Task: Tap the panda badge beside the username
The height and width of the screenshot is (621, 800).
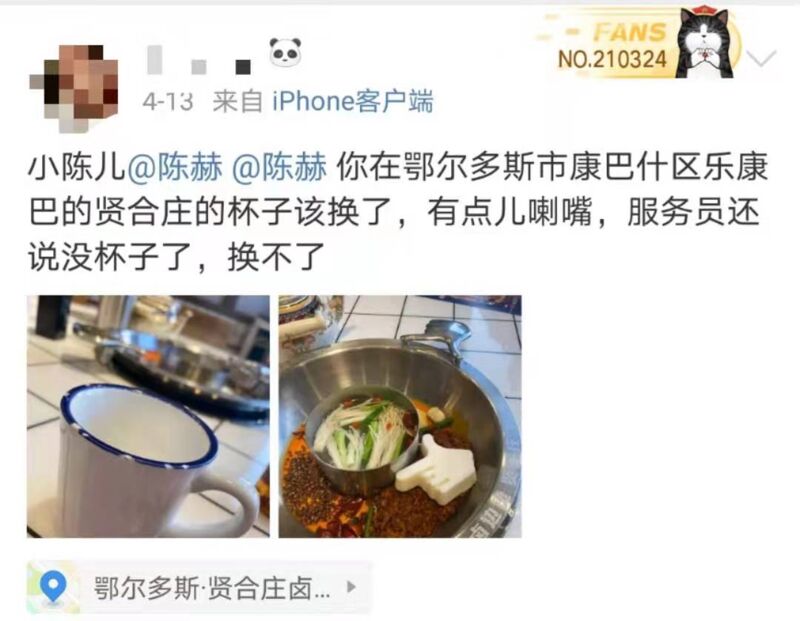Action: click(x=285, y=52)
